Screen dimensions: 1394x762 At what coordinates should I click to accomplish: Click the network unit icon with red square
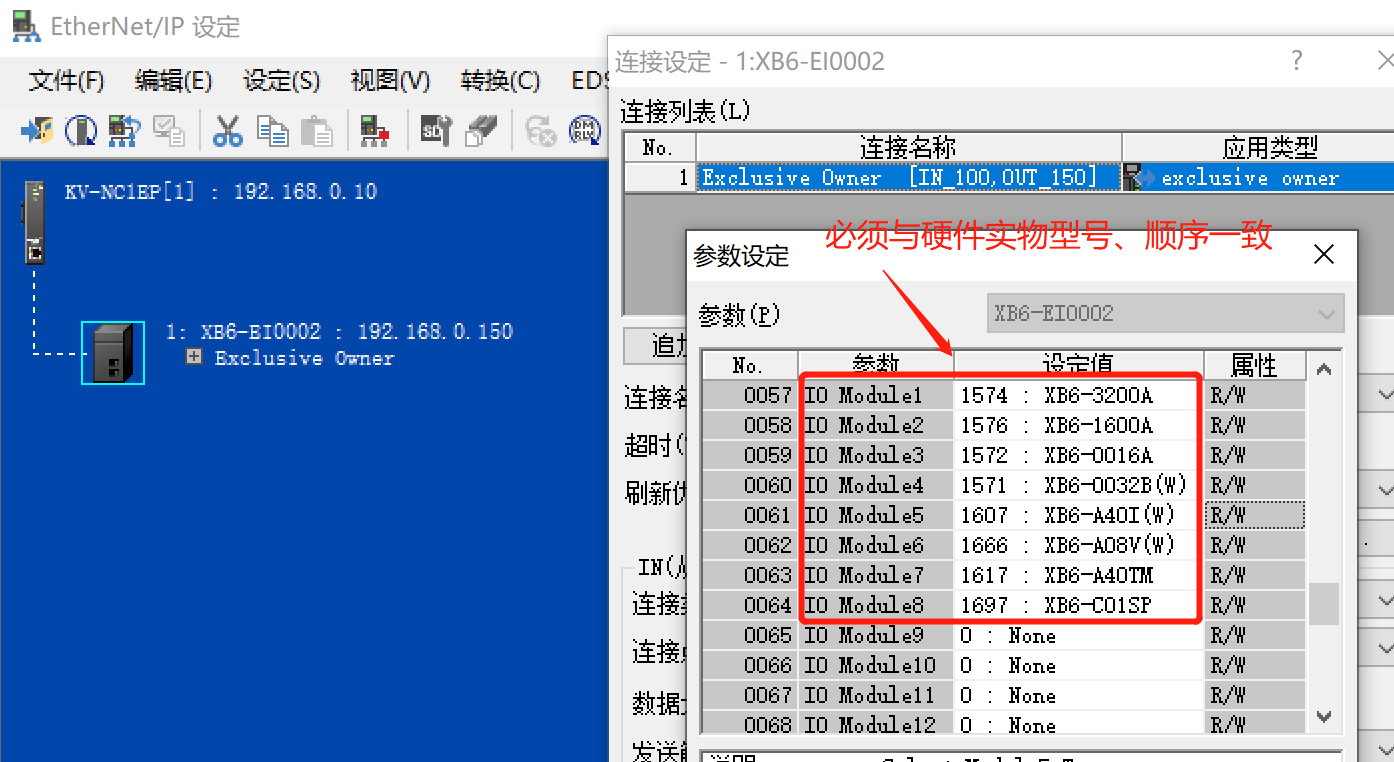point(375,131)
